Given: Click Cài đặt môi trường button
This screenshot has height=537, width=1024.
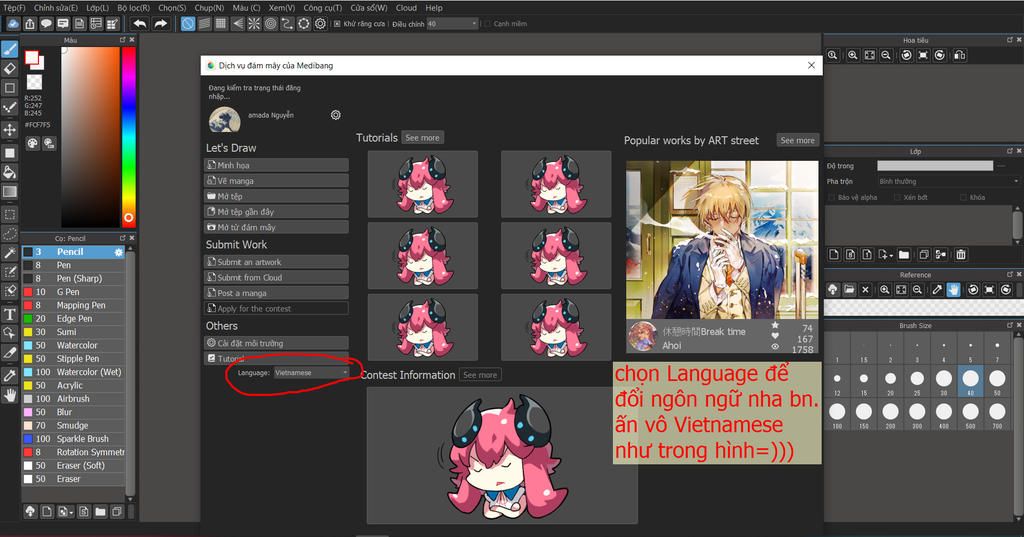Looking at the screenshot, I should (276, 343).
